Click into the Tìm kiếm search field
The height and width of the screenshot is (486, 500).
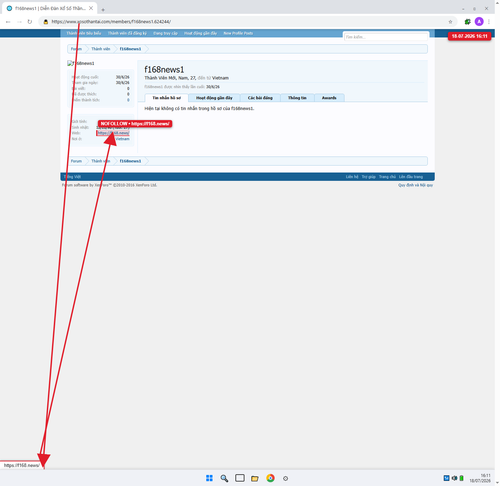386,37
